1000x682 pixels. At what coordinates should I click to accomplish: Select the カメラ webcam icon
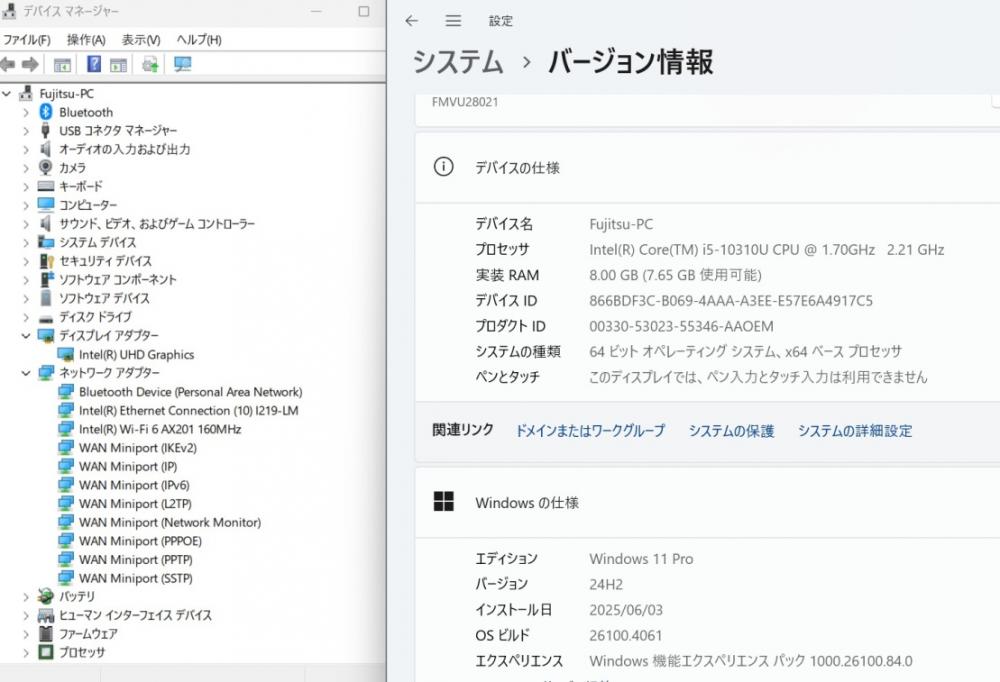(x=45, y=167)
